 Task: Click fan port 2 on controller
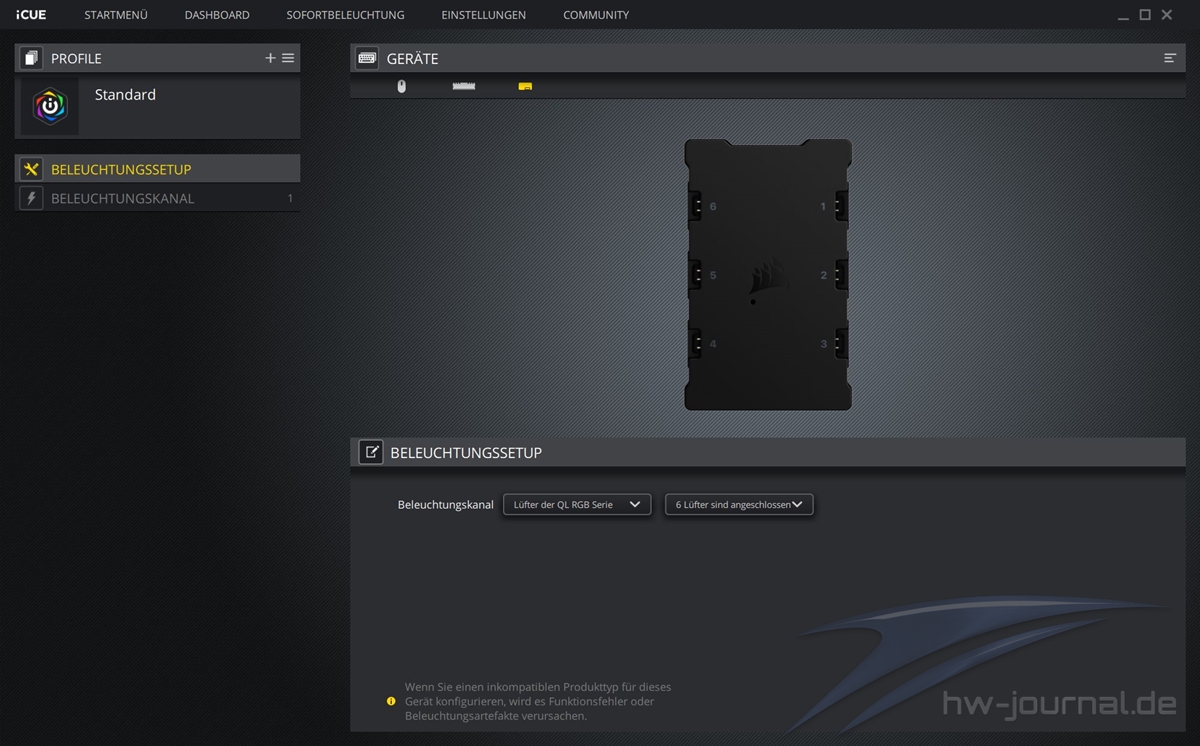pyautogui.click(x=840, y=274)
